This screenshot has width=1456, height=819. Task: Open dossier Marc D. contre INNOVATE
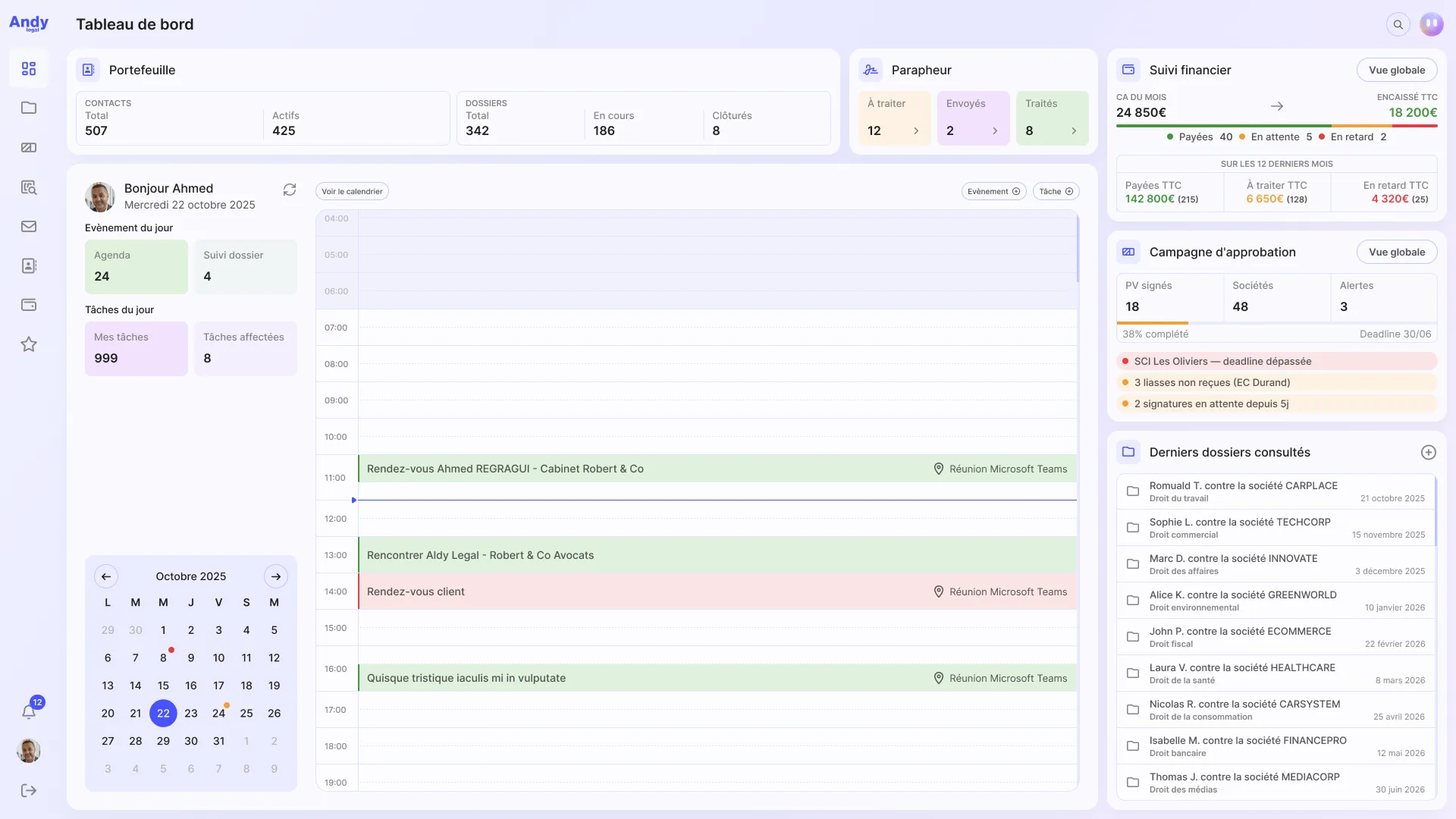pyautogui.click(x=1276, y=564)
